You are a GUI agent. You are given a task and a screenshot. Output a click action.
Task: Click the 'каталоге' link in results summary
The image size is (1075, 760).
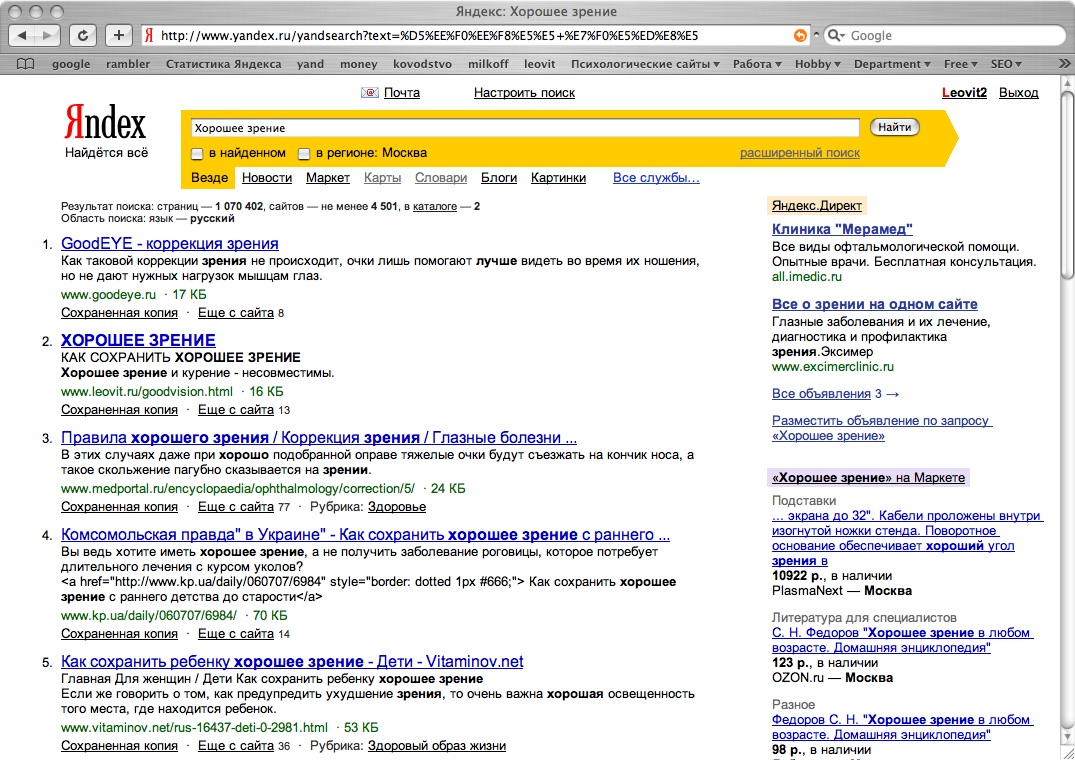[x=435, y=206]
